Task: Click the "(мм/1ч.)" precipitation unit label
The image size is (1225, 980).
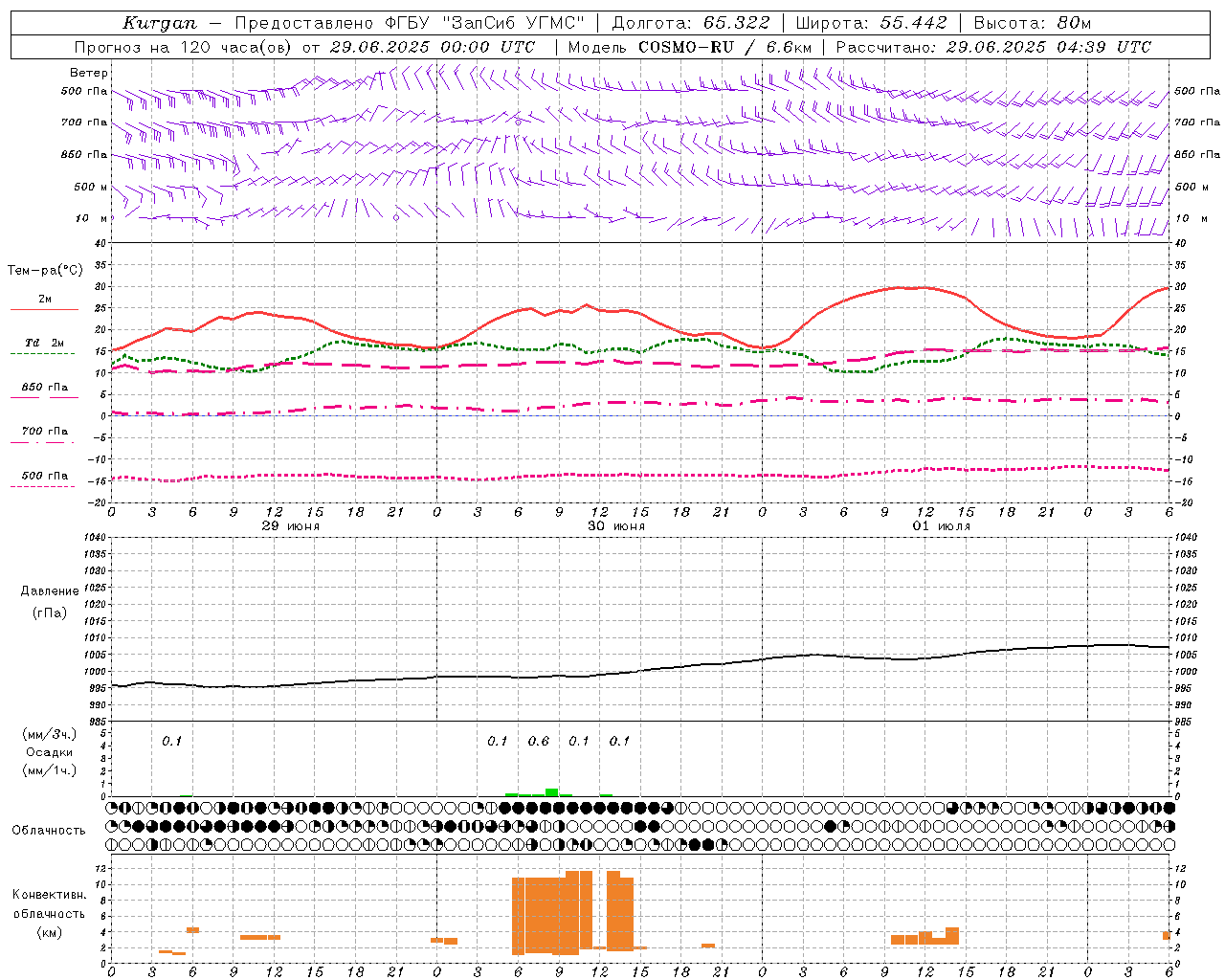Action: tap(49, 770)
